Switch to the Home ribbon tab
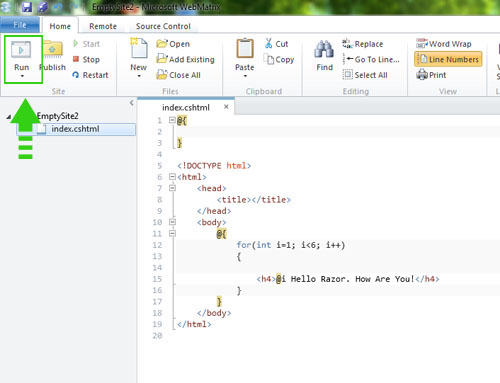 pos(60,26)
